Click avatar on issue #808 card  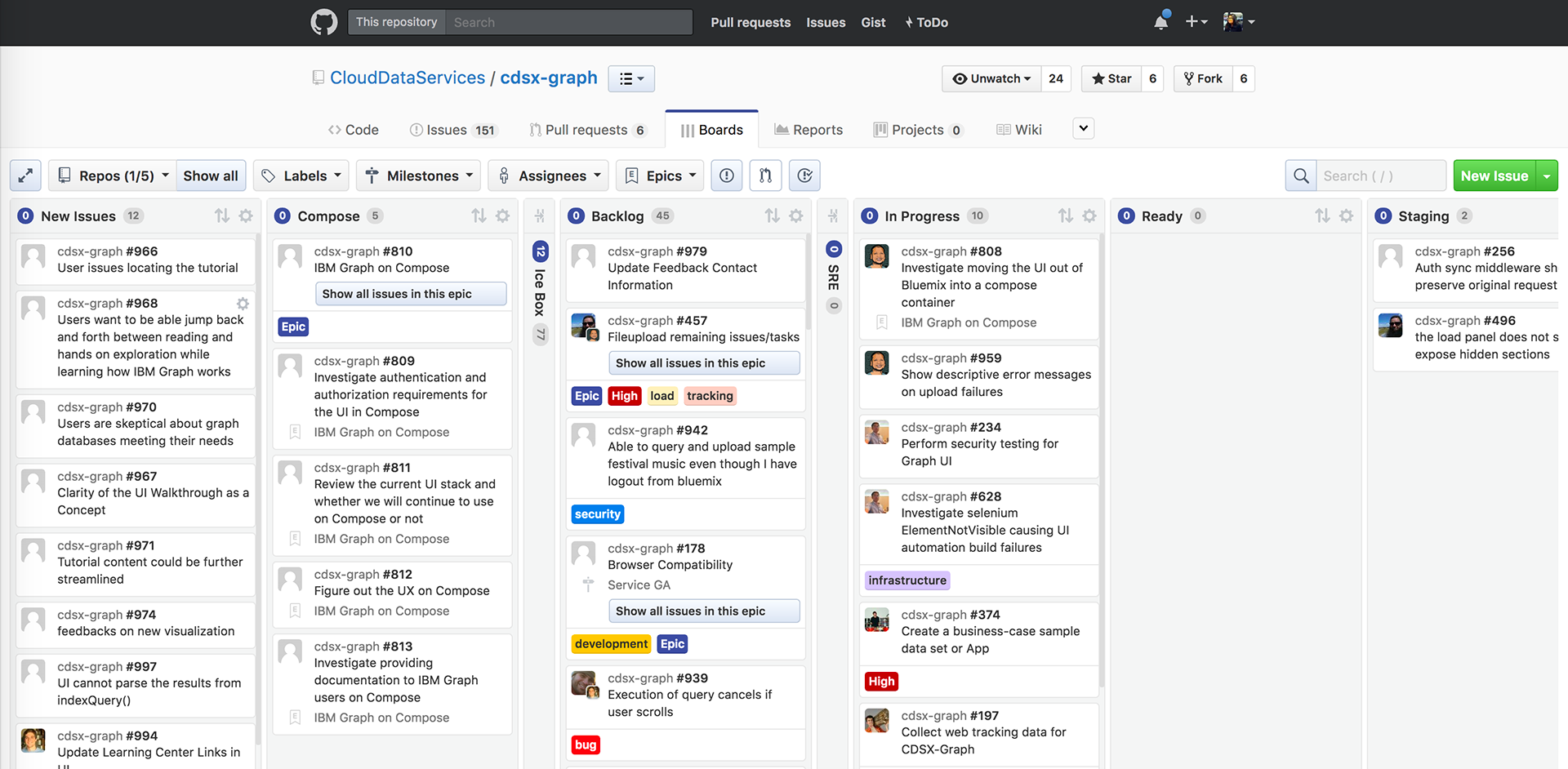click(877, 256)
